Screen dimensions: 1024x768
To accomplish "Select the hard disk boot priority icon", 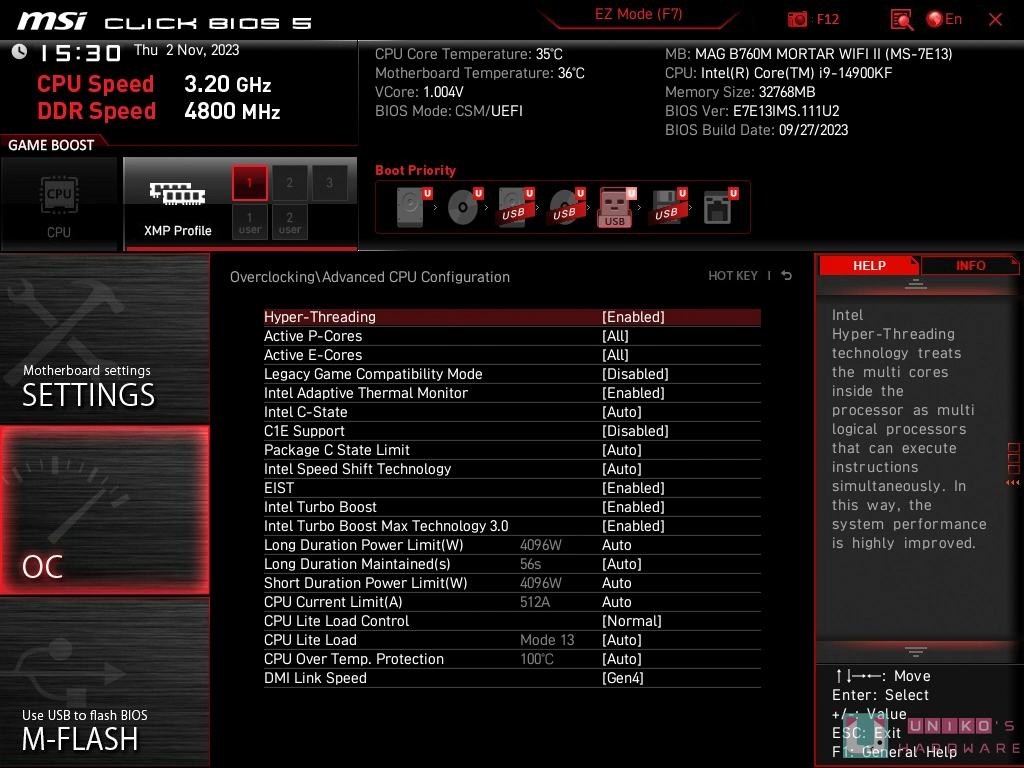I will [x=411, y=208].
